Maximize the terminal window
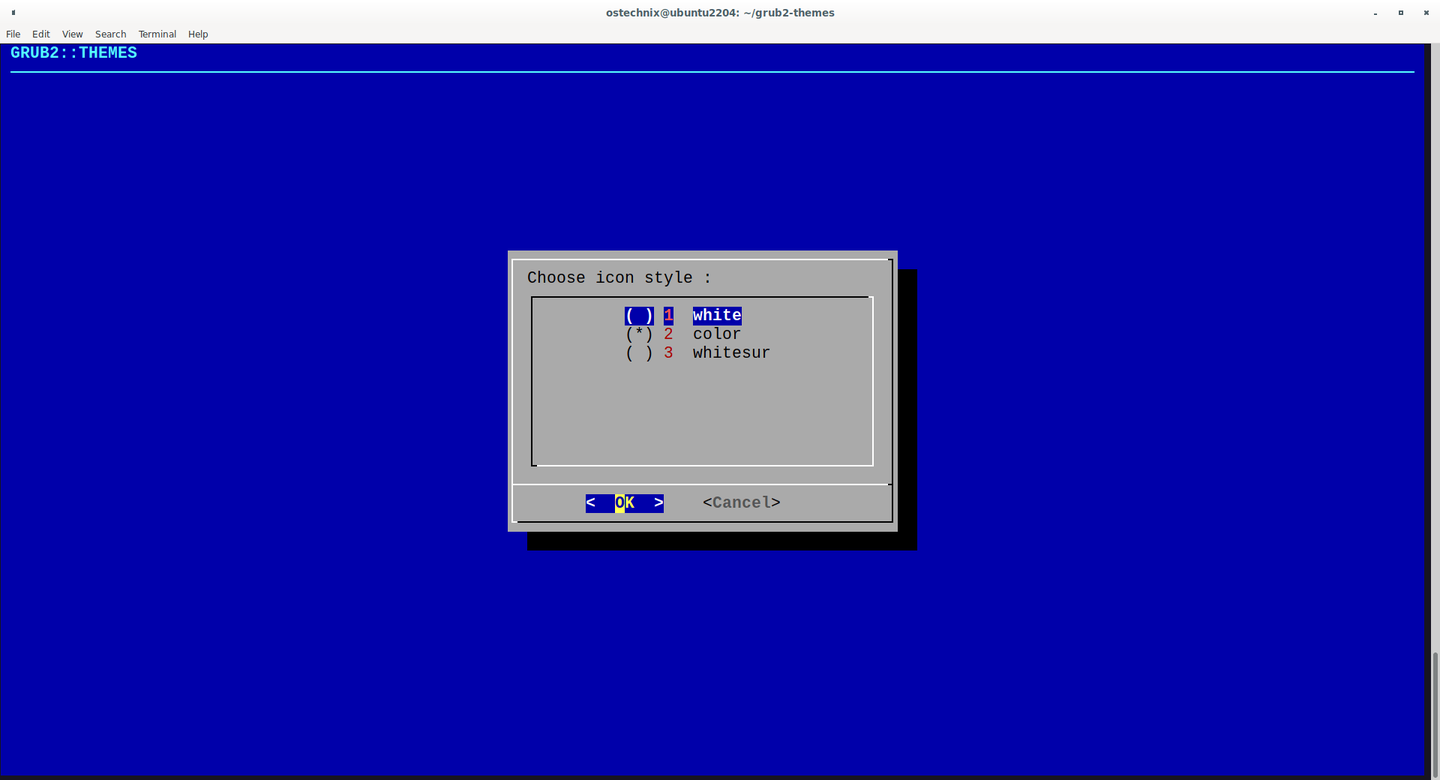Screen dimensions: 1440x780 point(1400,13)
